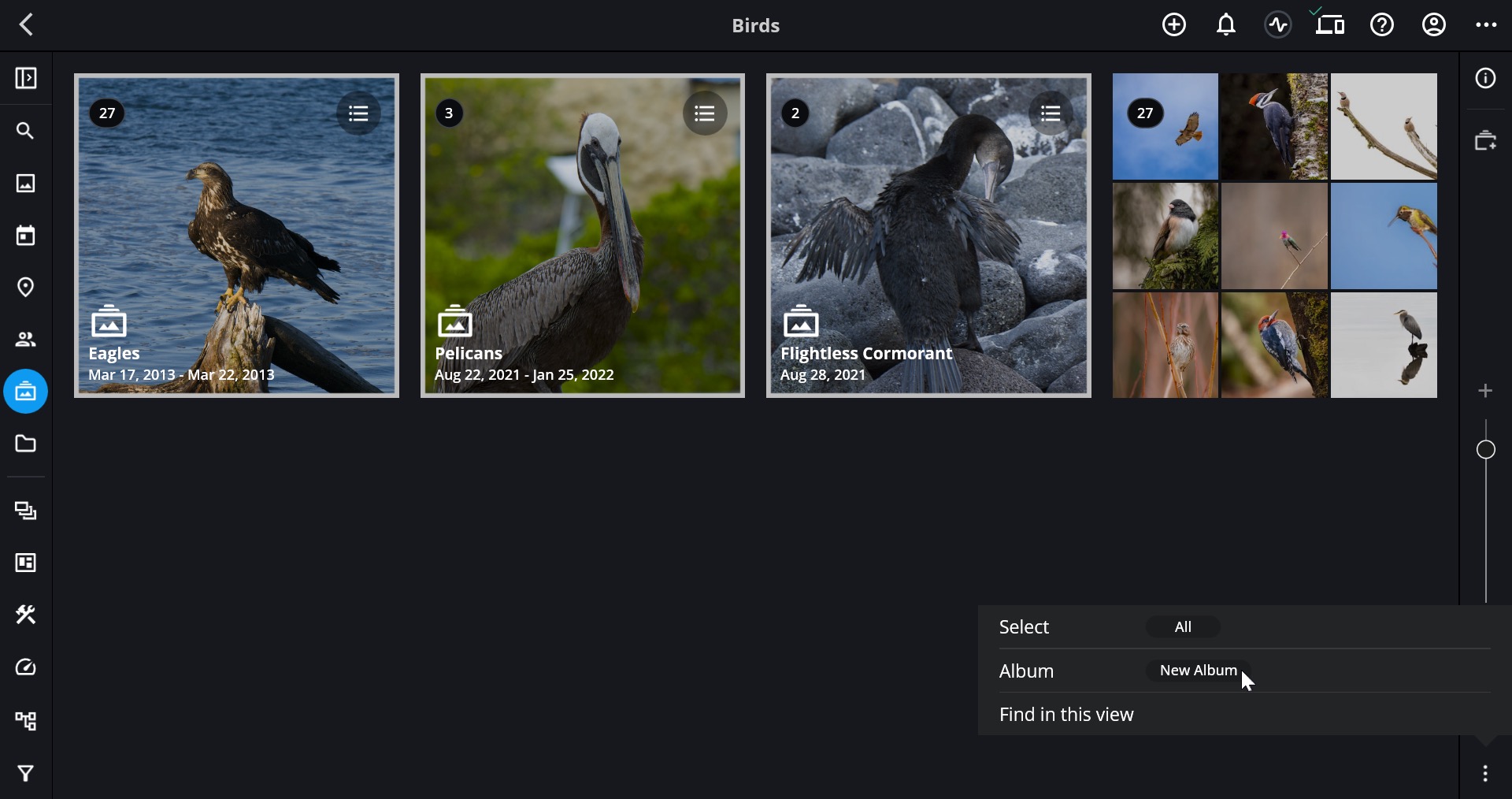The image size is (1512, 799).
Task: Show the info panel icon
Action: 1486,78
